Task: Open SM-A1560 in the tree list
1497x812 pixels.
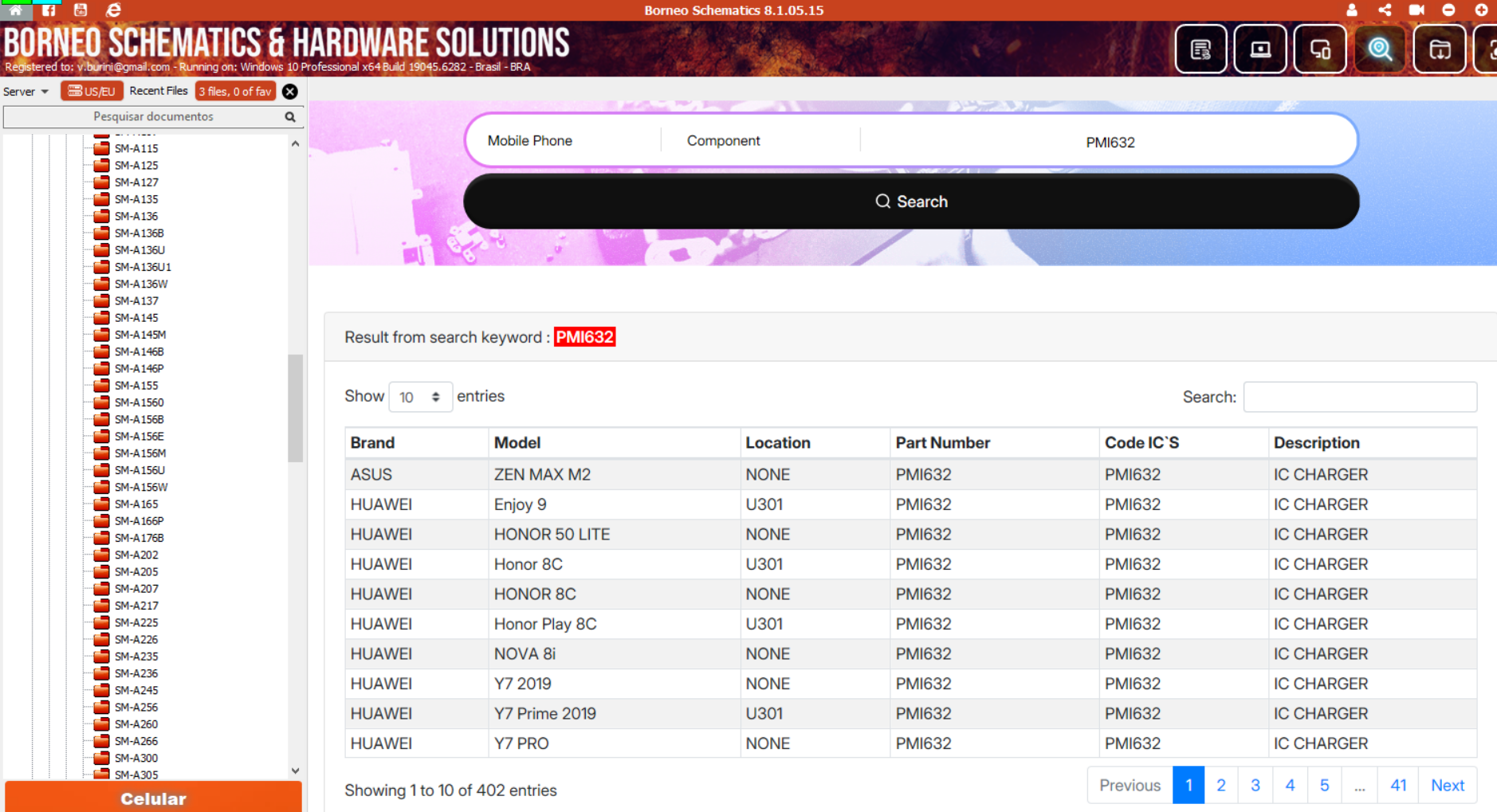Action: coord(139,402)
